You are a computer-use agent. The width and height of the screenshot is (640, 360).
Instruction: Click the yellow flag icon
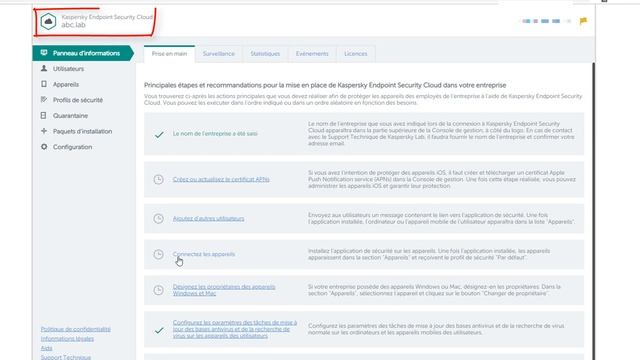[x=583, y=21]
